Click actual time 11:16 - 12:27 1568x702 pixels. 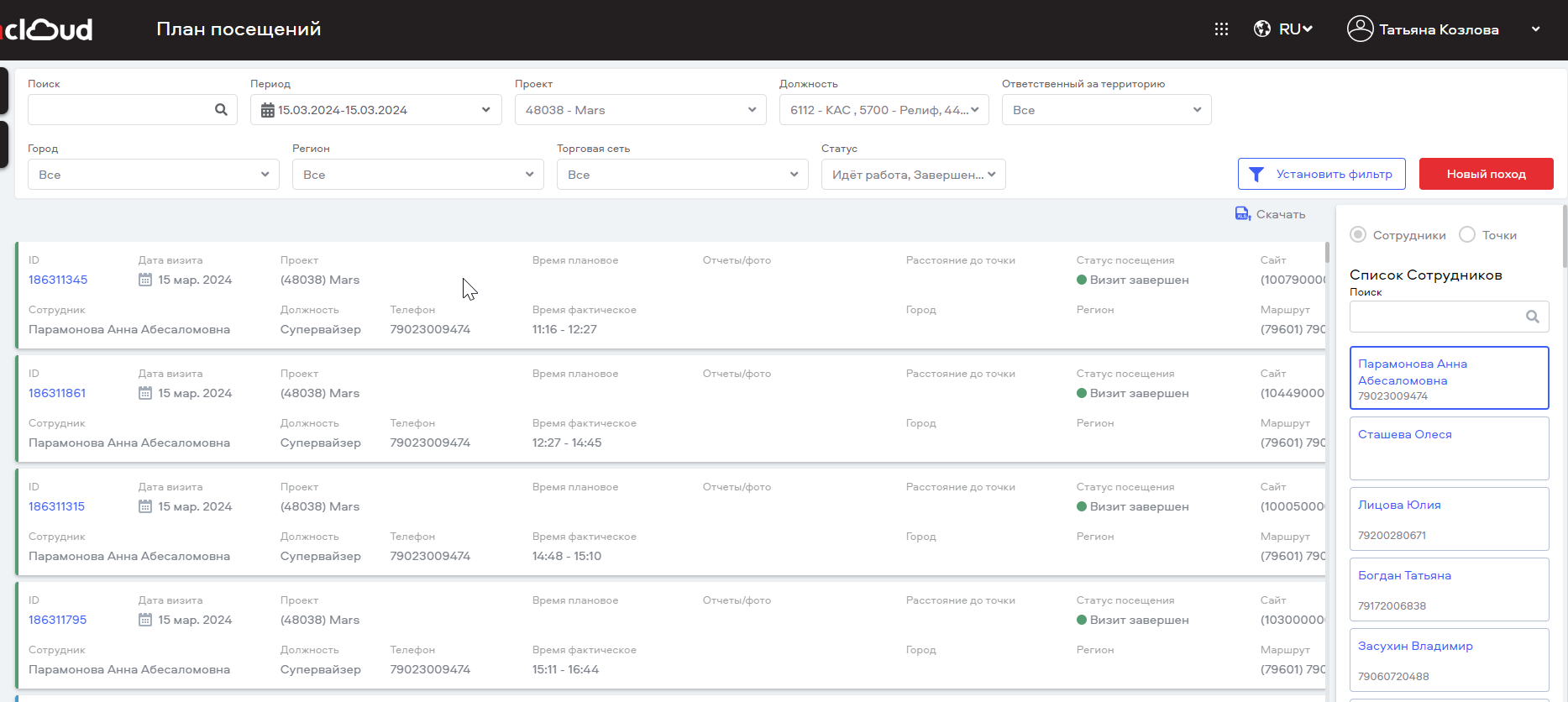[x=564, y=329]
